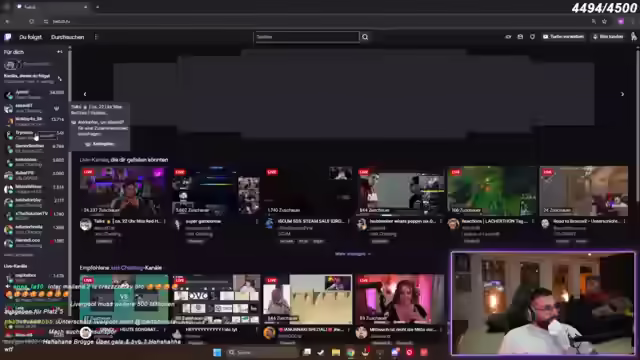Open the 'Durchsuchen' browse tab
Viewport: 640px width, 360px height.
coord(67,37)
